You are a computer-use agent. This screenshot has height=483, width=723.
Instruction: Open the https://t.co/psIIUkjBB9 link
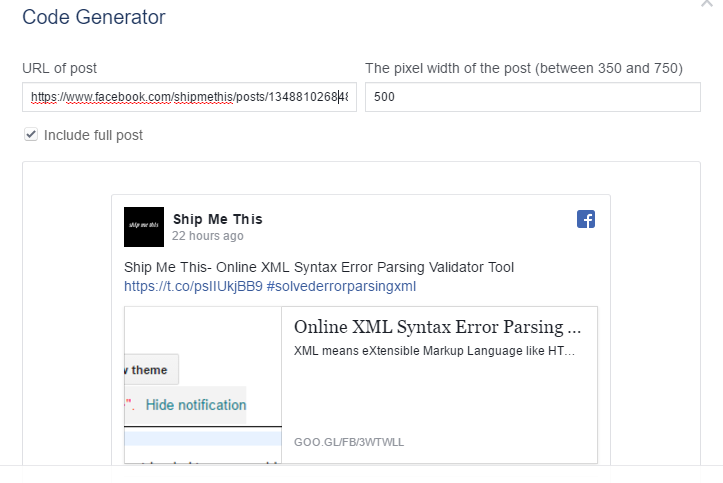(193, 286)
